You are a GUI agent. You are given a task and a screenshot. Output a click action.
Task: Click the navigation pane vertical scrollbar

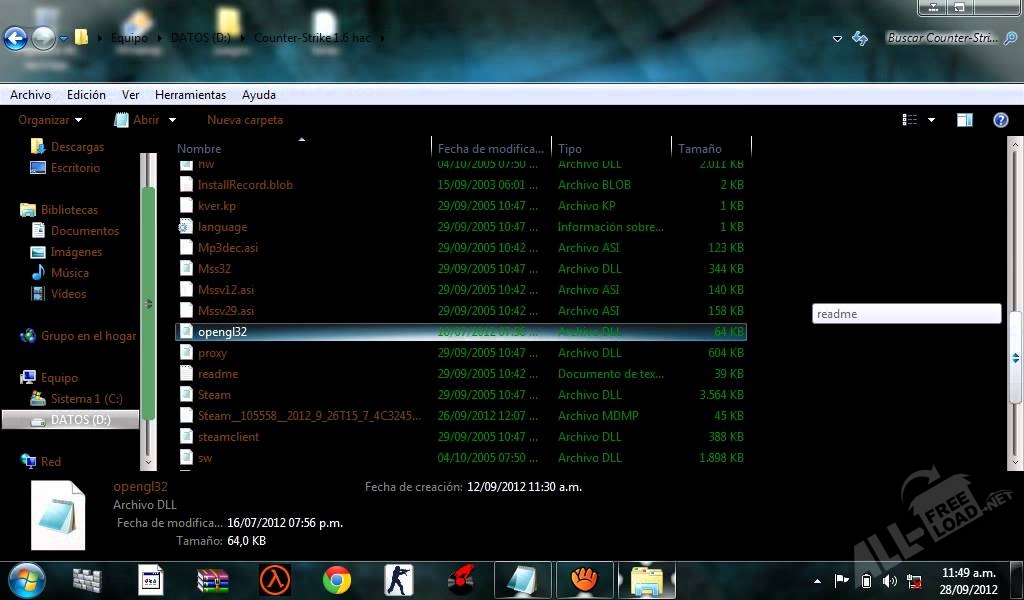[148, 300]
